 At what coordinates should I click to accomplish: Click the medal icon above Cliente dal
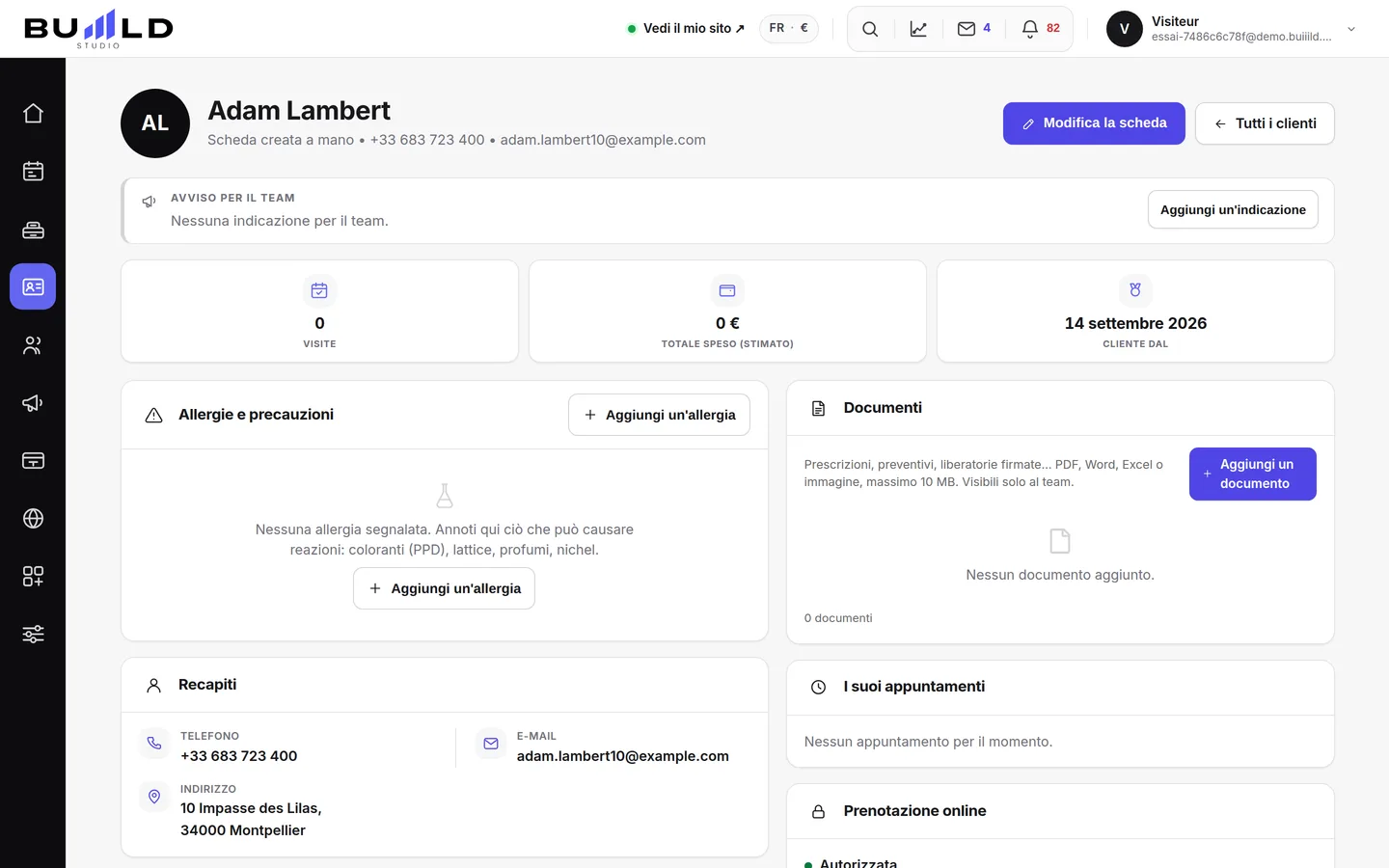coord(1135,290)
